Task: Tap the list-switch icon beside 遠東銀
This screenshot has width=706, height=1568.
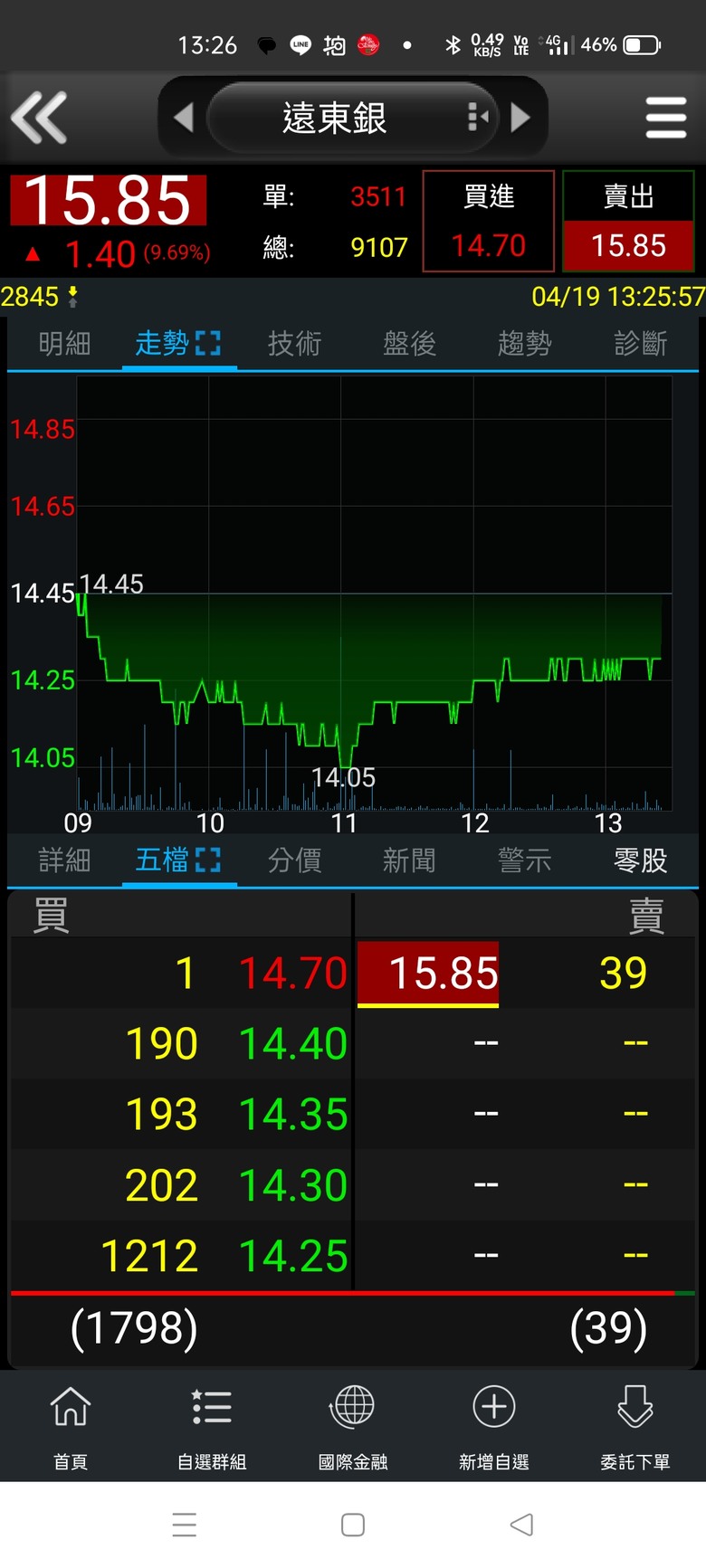Action: (x=477, y=117)
